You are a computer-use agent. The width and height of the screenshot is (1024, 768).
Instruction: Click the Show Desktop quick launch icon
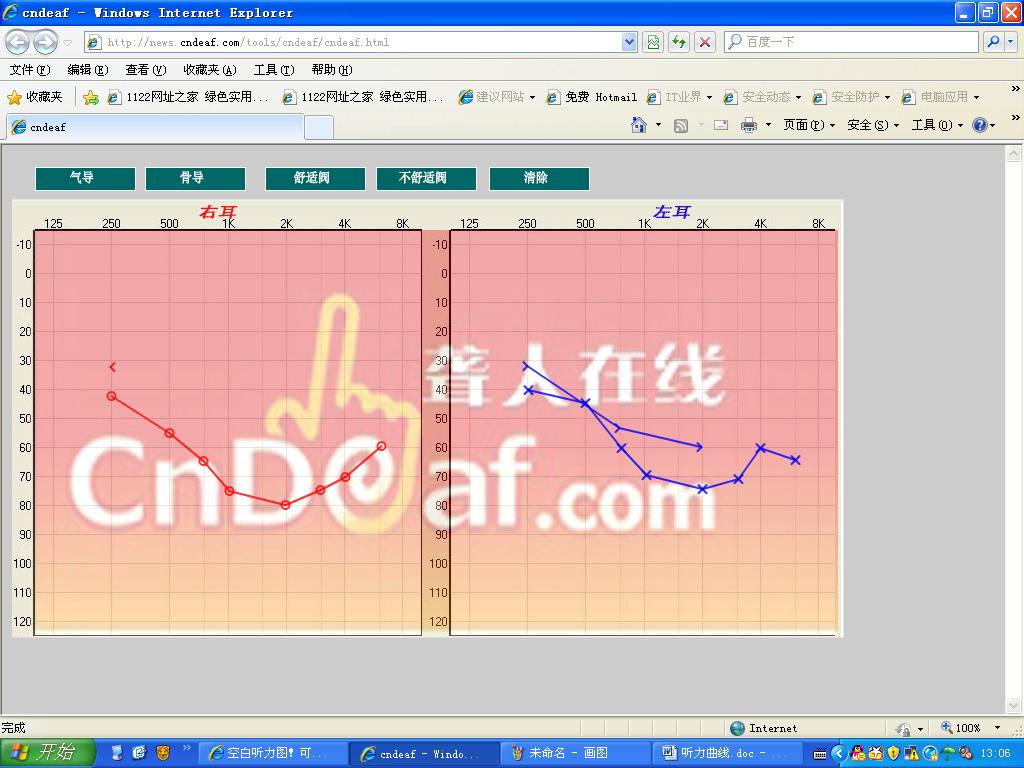coord(117,753)
